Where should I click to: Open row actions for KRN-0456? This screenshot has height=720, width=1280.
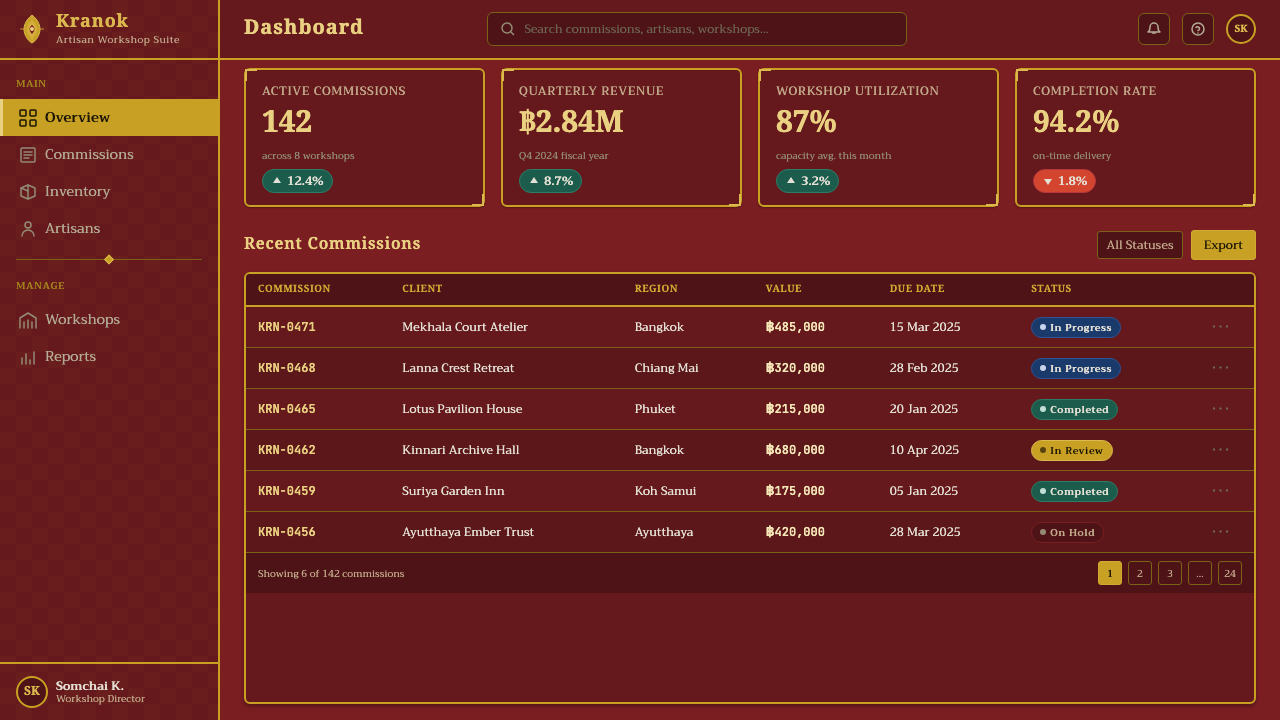pos(1221,532)
